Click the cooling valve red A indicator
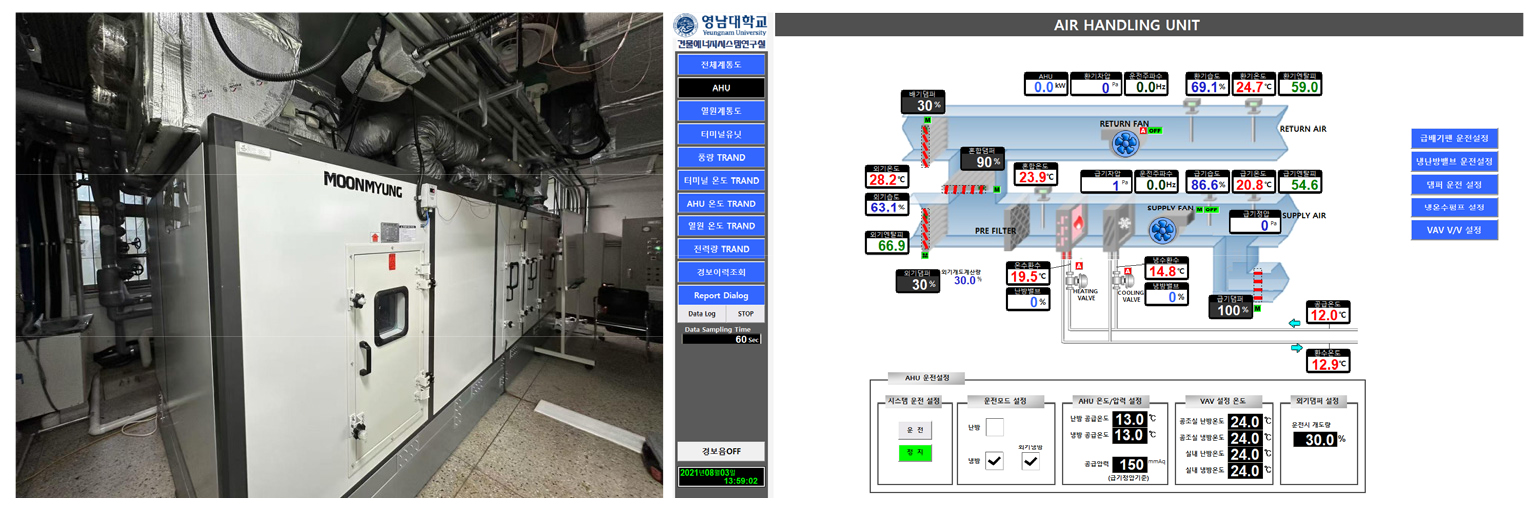1539x514 pixels. click(x=1126, y=271)
